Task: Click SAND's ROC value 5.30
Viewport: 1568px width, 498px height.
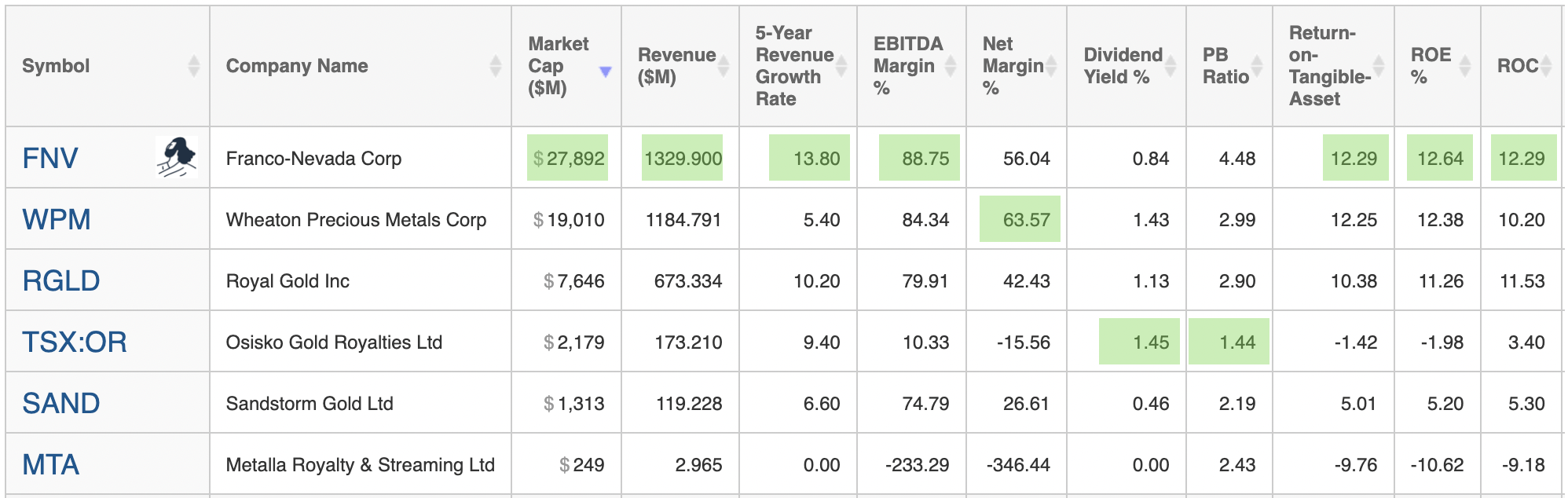Action: [x=1526, y=404]
